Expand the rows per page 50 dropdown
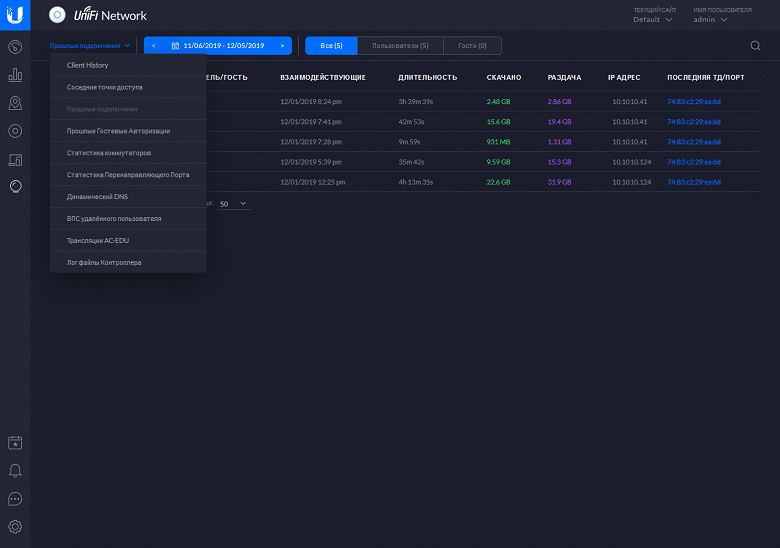 (x=234, y=203)
